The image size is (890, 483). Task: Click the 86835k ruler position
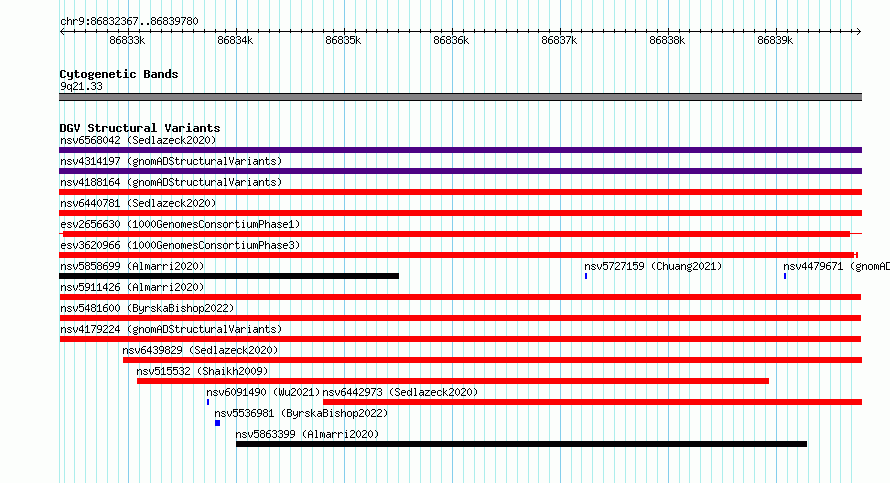(343, 40)
